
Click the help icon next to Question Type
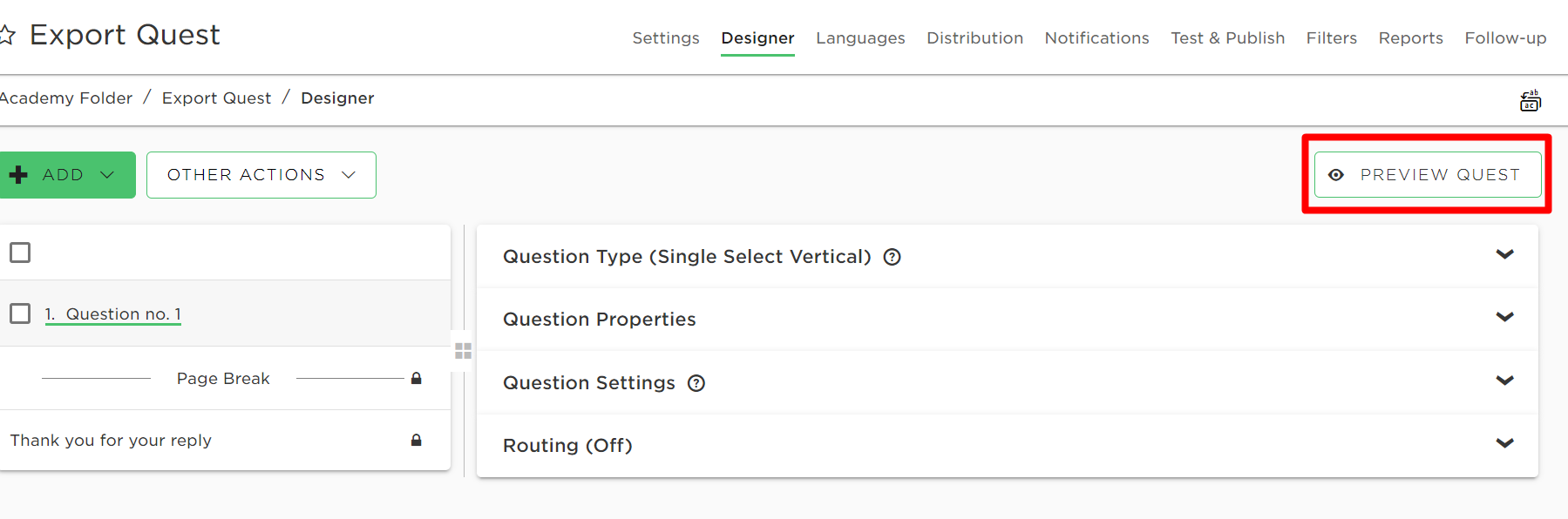(892, 257)
